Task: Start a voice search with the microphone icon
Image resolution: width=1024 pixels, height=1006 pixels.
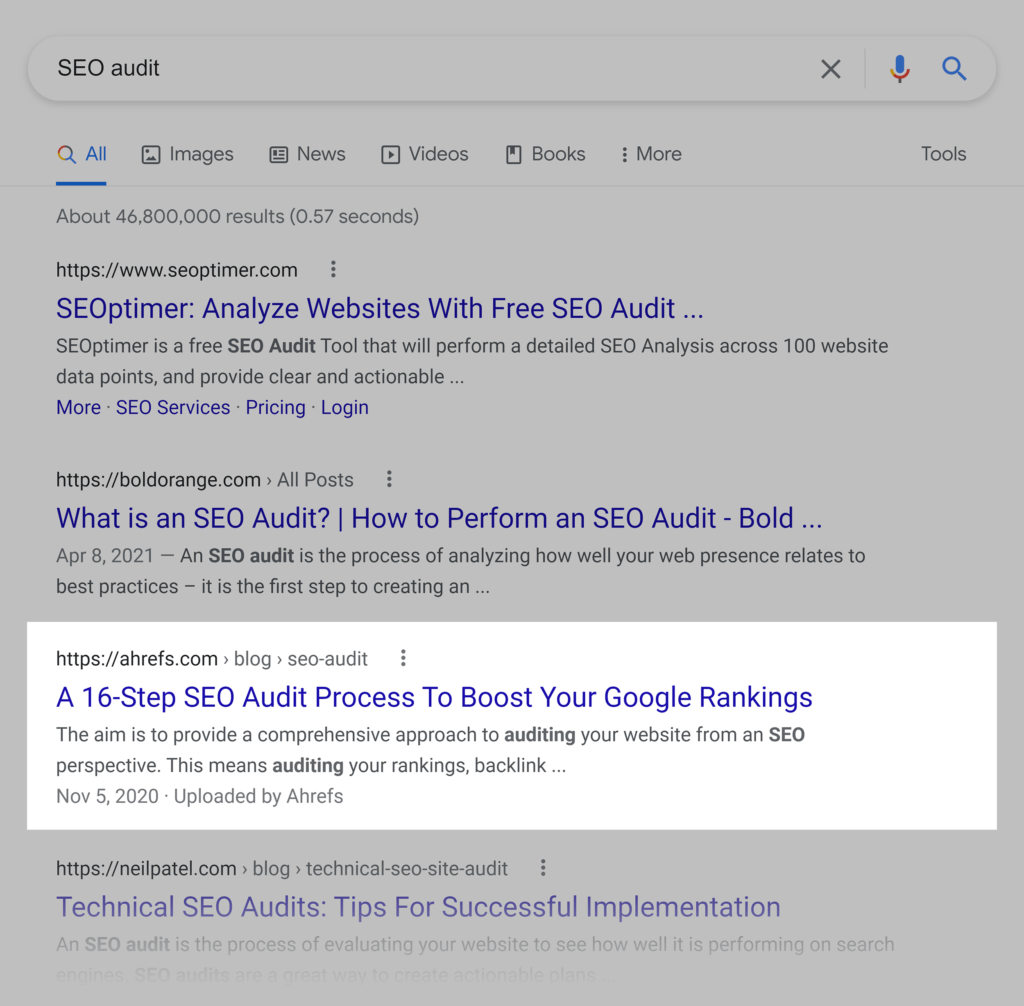Action: point(899,68)
